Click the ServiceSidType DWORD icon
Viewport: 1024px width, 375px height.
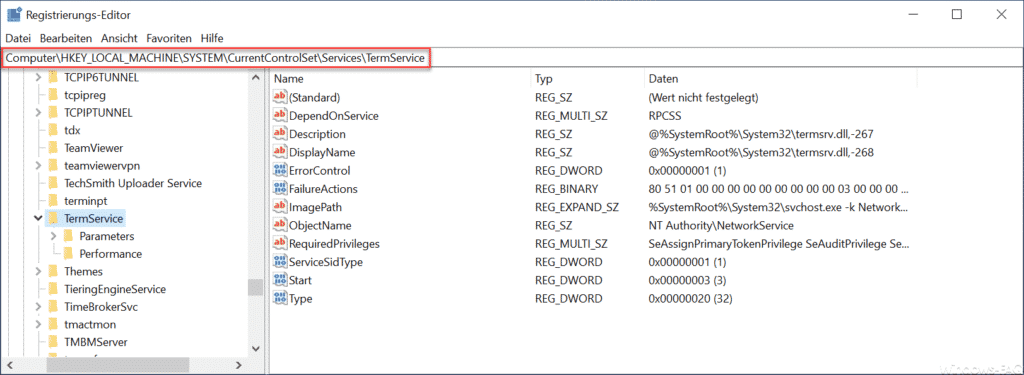280,262
